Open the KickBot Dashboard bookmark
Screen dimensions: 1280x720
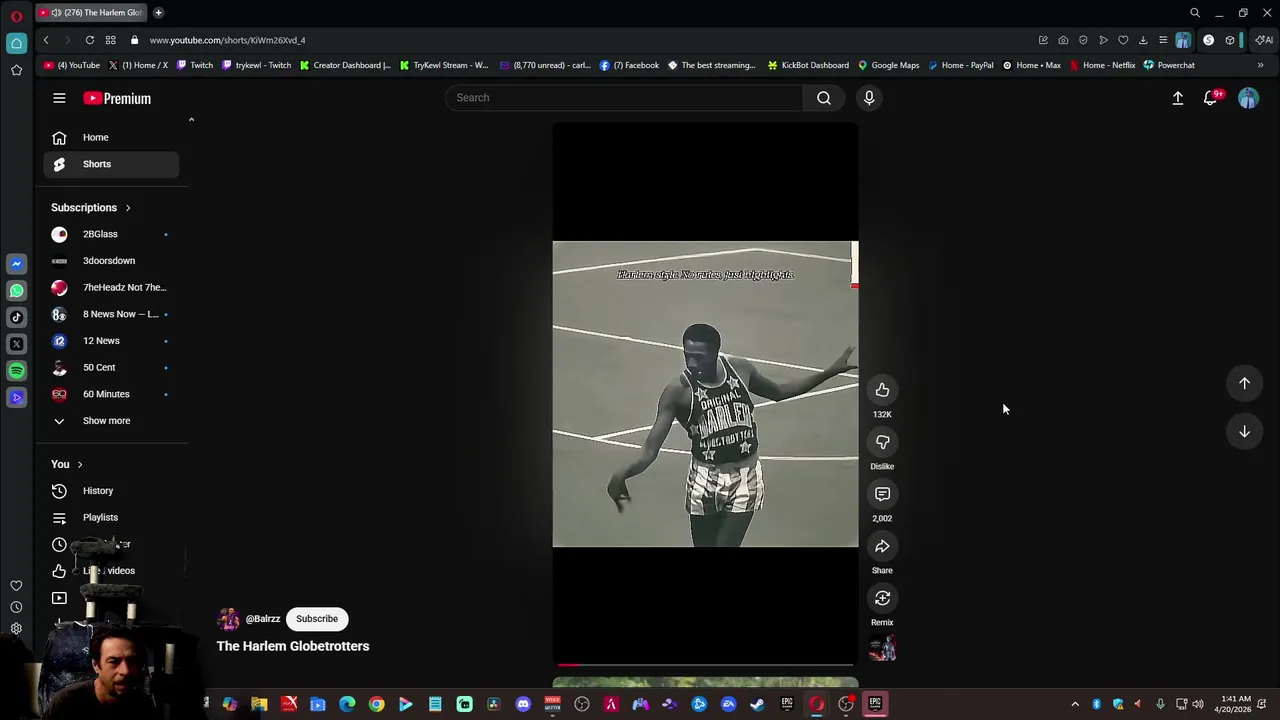[808, 65]
